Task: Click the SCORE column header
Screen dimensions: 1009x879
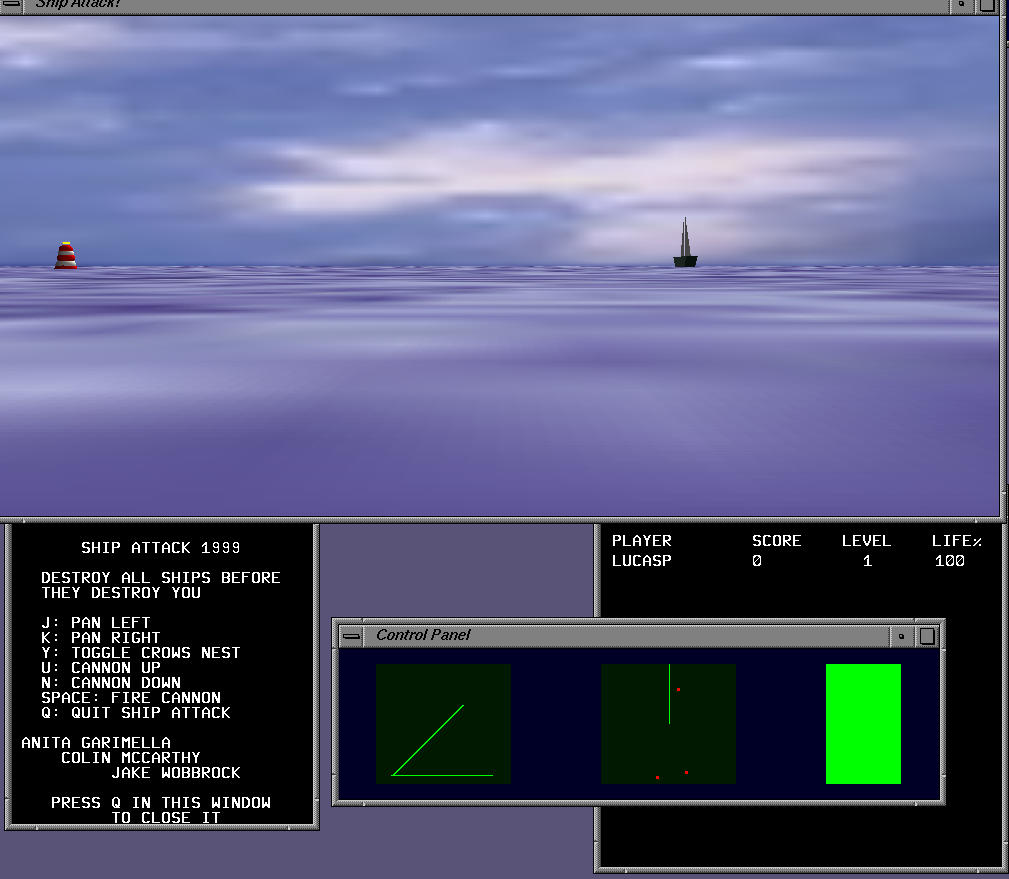Action: [776, 541]
